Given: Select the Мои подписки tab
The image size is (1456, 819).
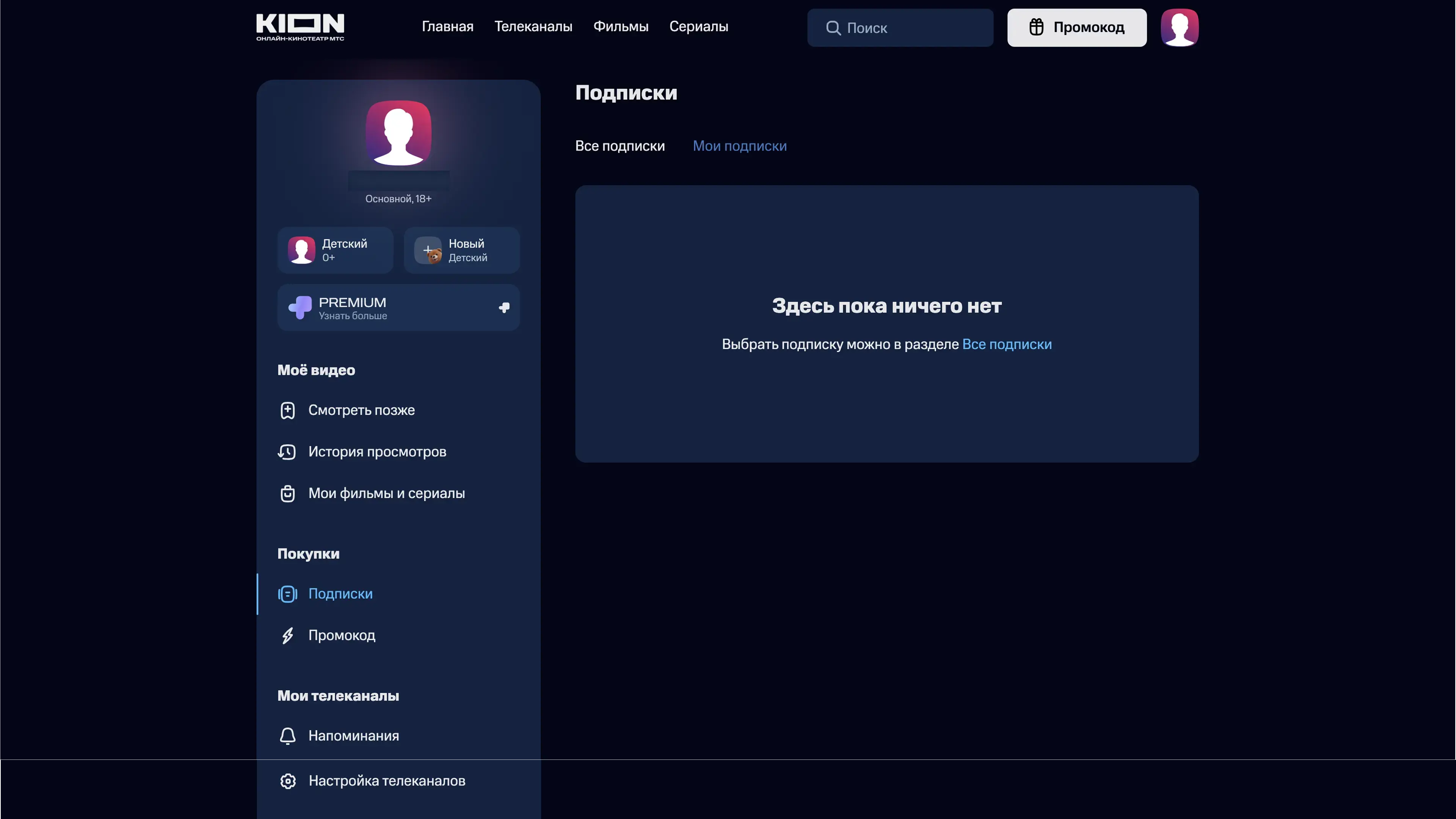Looking at the screenshot, I should pos(739,146).
